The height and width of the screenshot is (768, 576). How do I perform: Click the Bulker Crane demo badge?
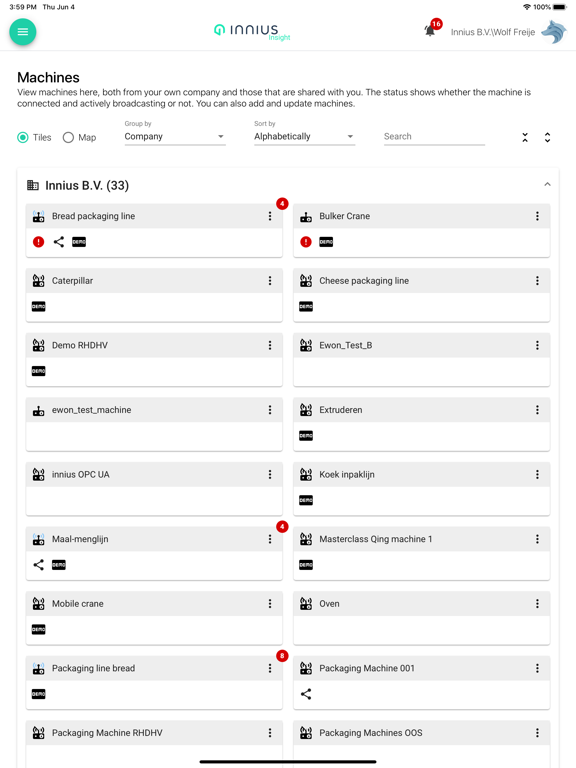pos(326,242)
